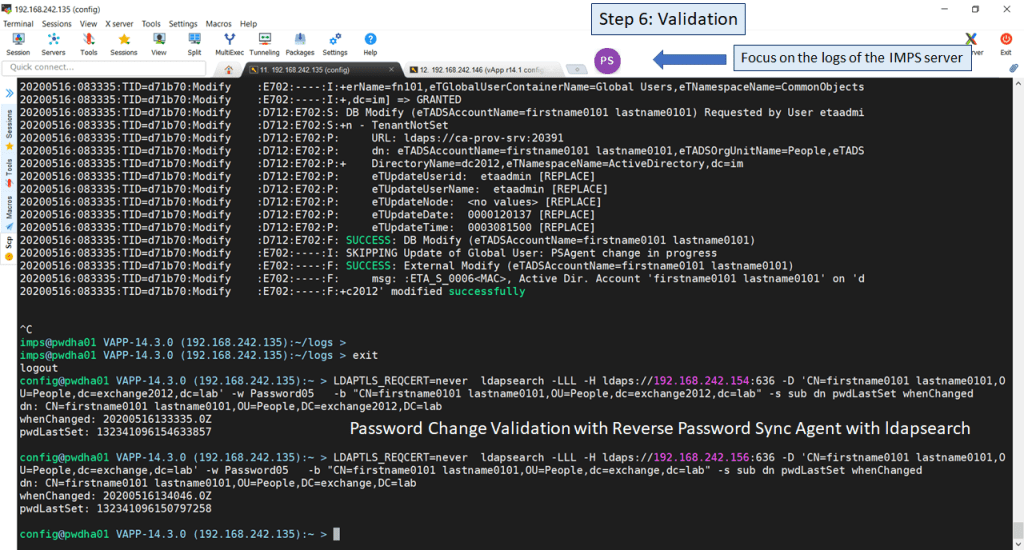Enable MultiExec mode icon
The image size is (1024, 550).
229,42
